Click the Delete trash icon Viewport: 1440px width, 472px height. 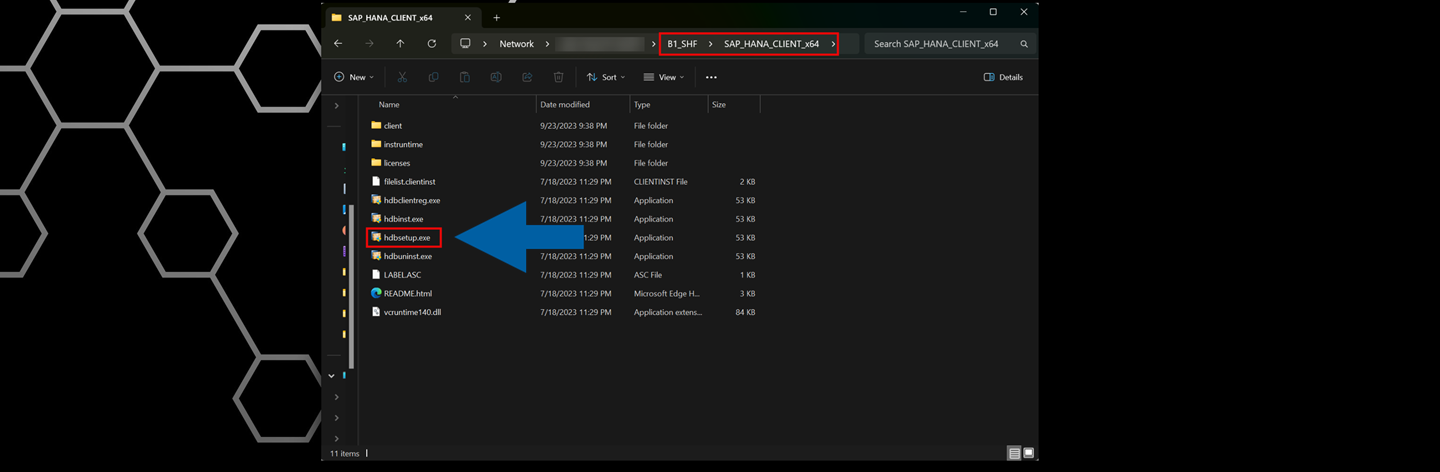pos(558,77)
